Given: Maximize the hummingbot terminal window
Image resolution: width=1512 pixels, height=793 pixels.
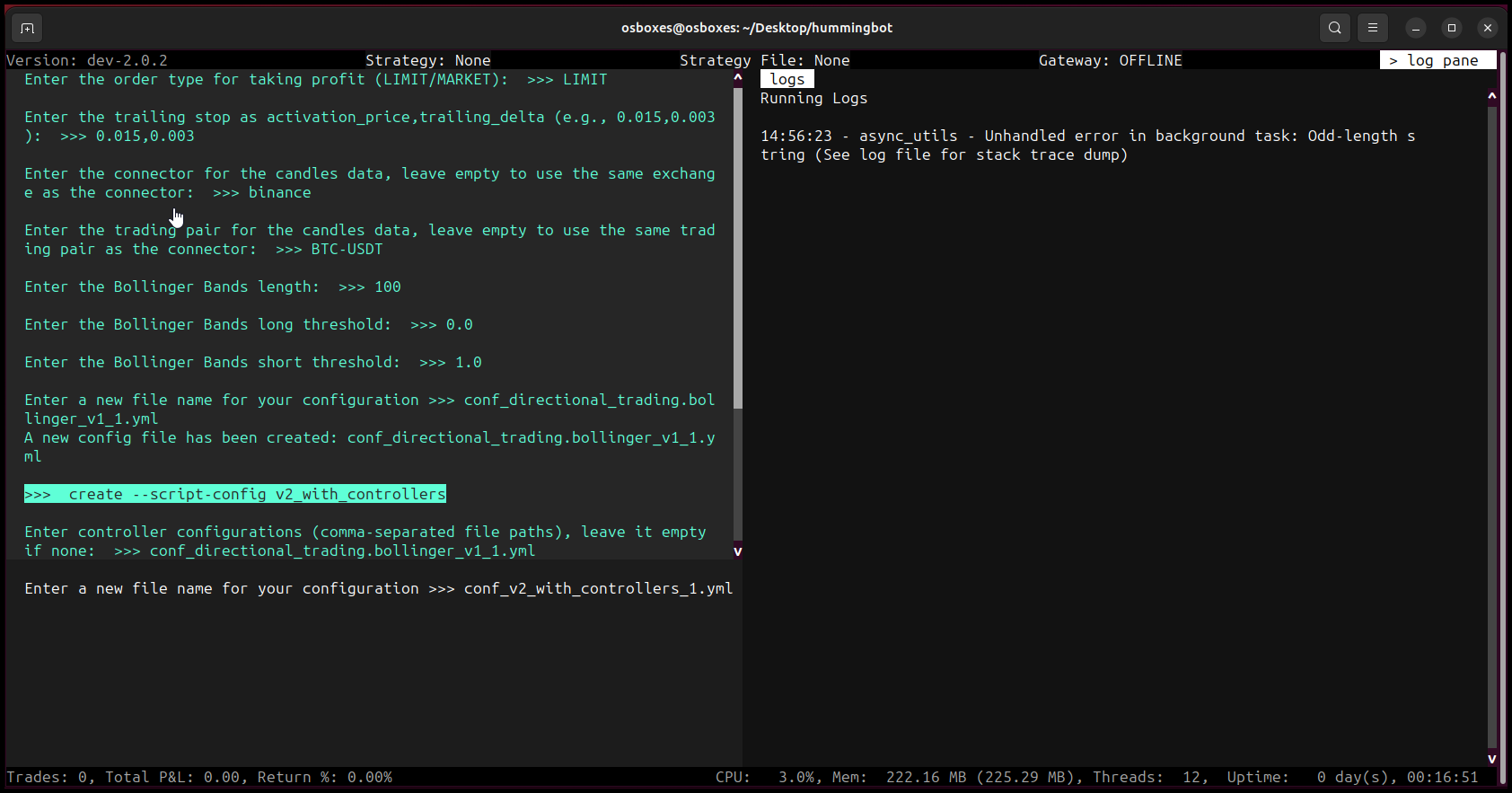Looking at the screenshot, I should 1452,28.
